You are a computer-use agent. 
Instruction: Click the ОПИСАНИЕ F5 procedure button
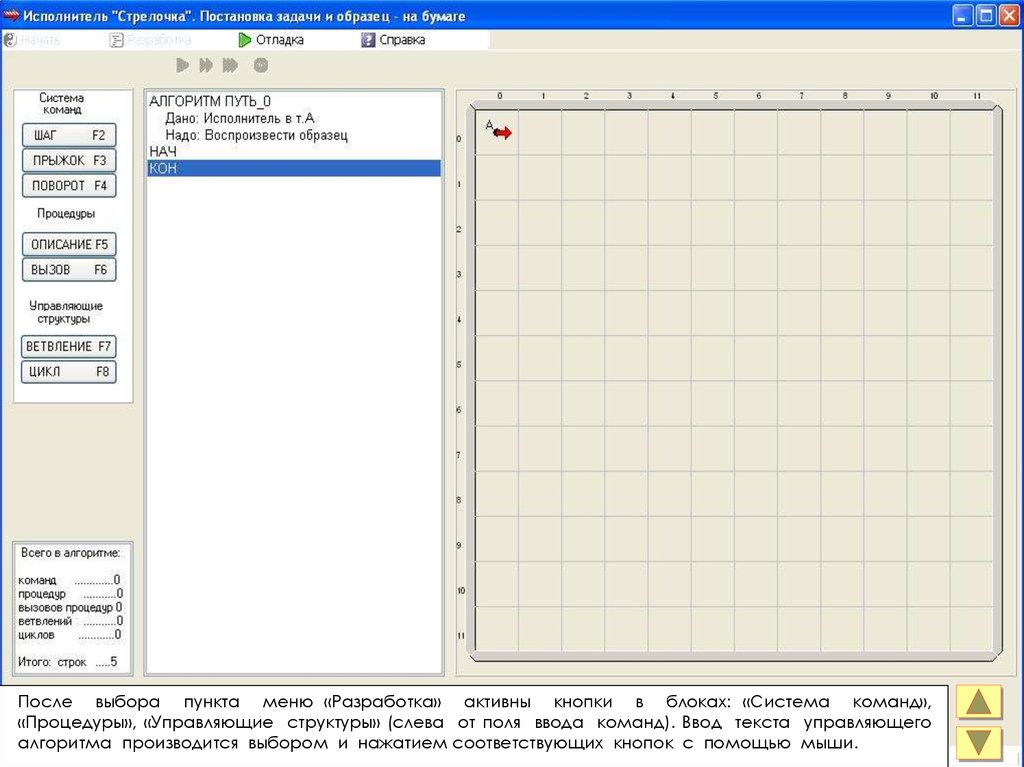[x=69, y=244]
